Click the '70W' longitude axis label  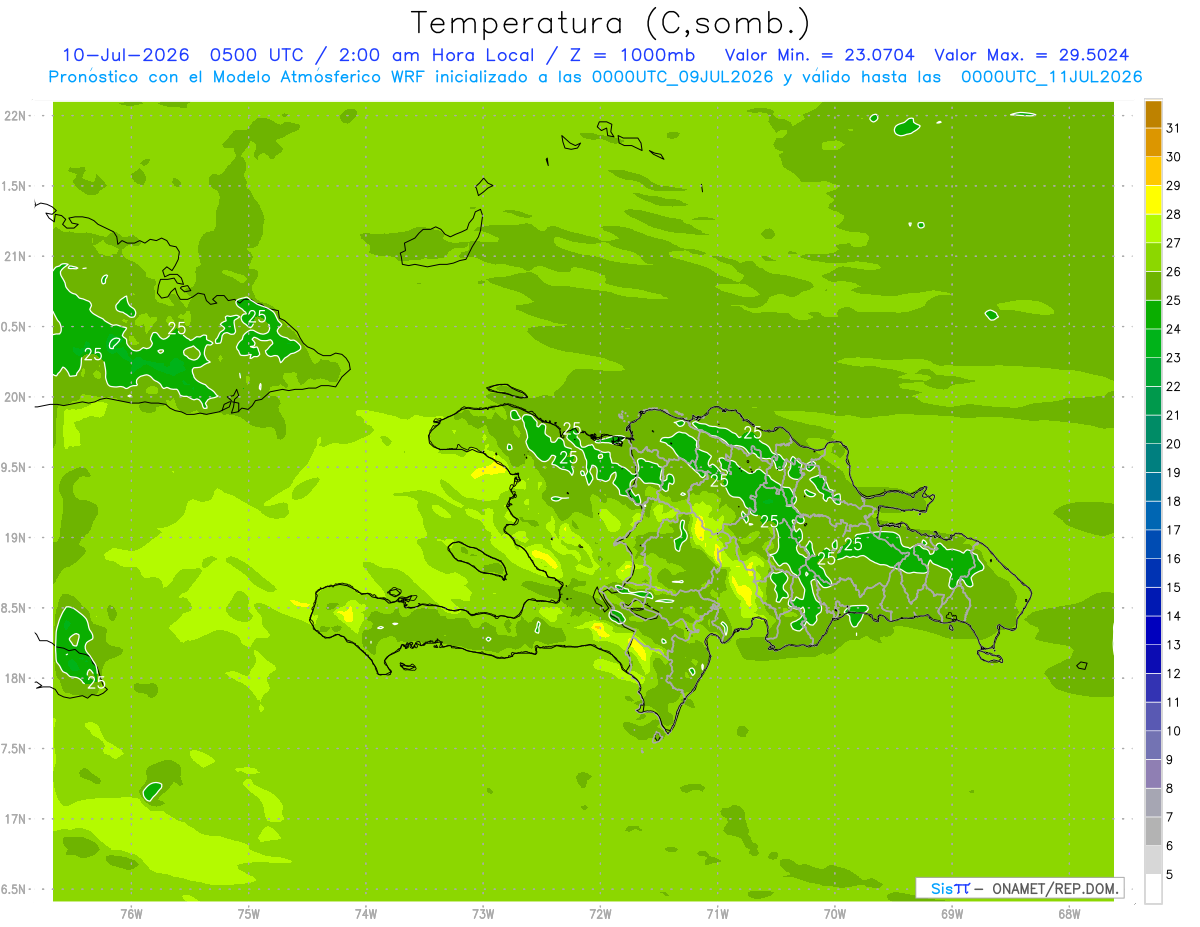(x=834, y=915)
